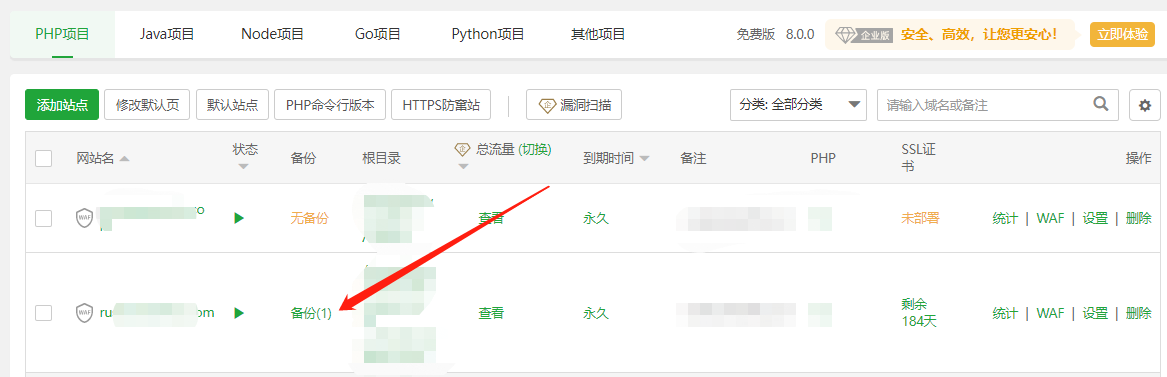Click the PHP column header

(x=824, y=158)
